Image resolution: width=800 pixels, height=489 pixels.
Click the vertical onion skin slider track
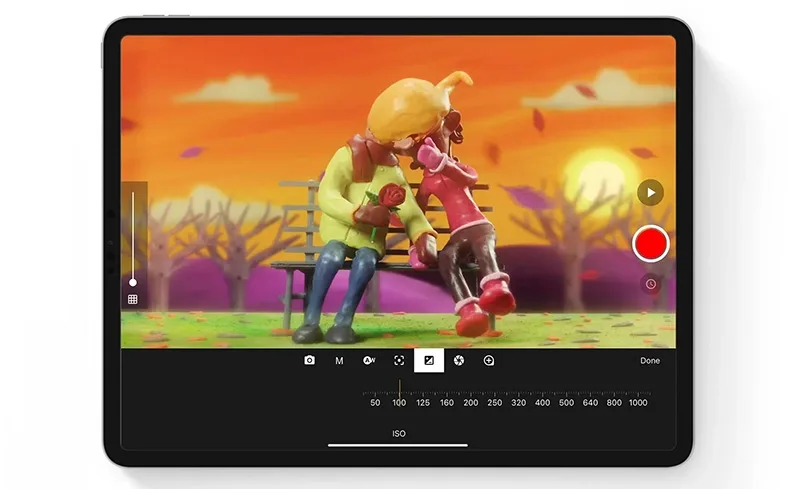point(133,236)
